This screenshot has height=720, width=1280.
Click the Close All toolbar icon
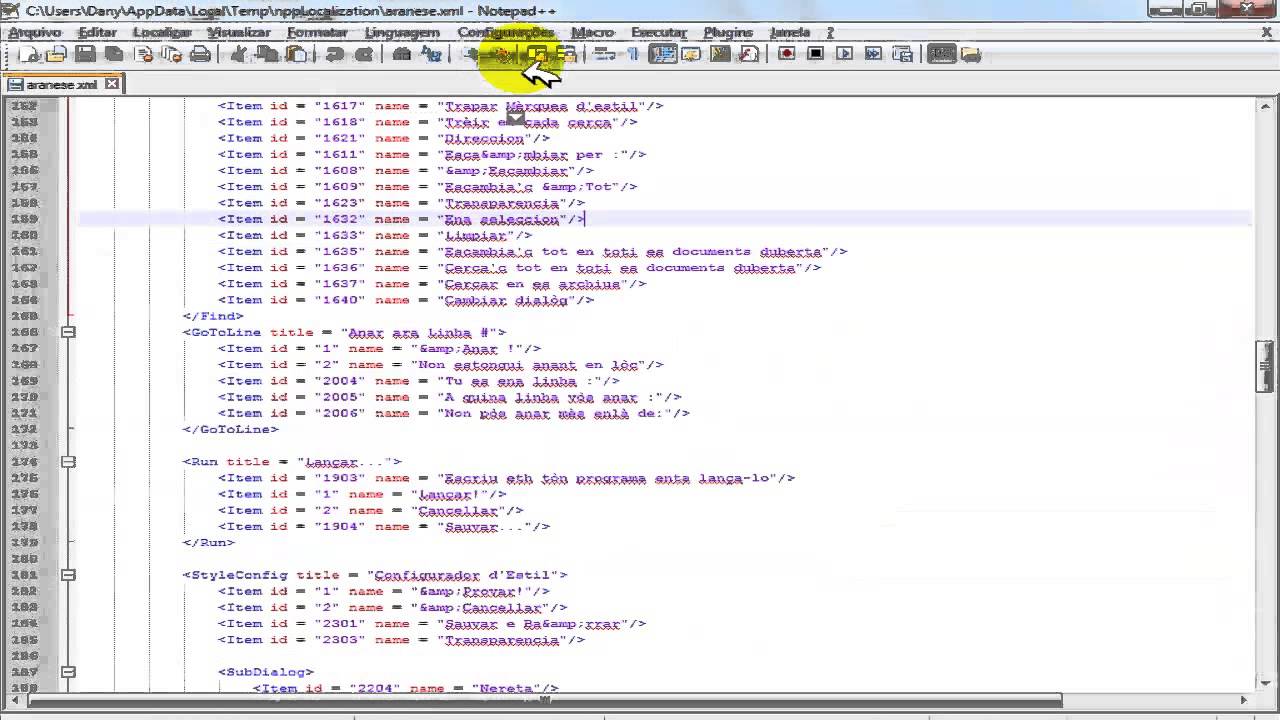point(172,54)
